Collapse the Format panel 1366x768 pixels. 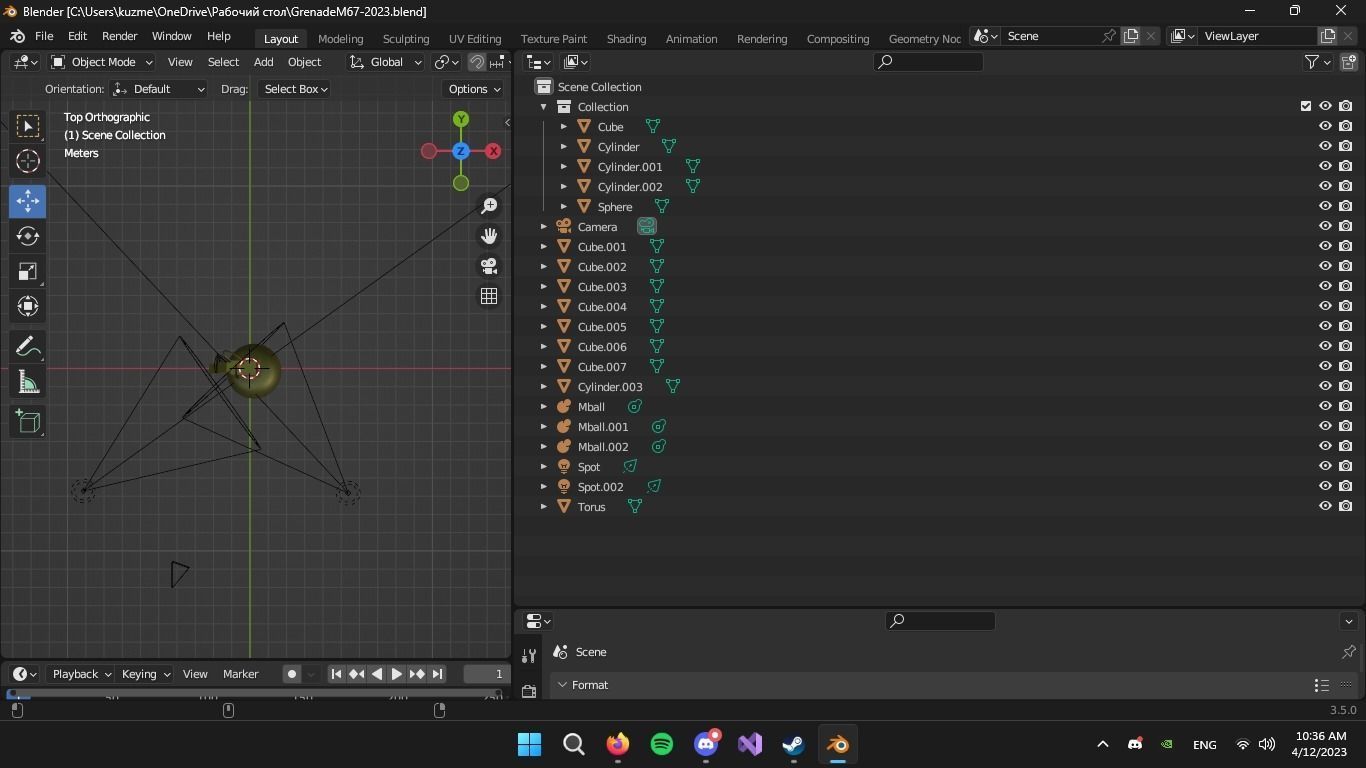pyautogui.click(x=563, y=685)
